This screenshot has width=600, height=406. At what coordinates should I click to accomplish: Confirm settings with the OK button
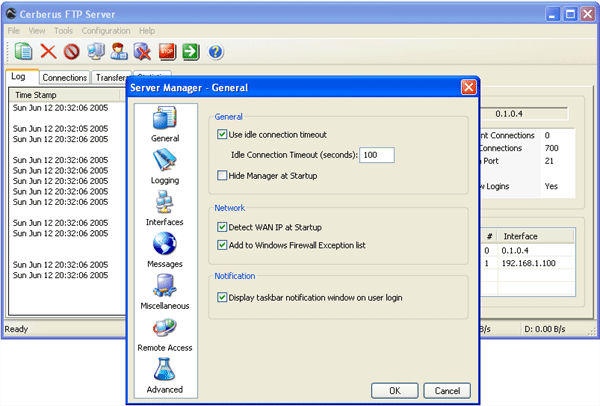[395, 390]
